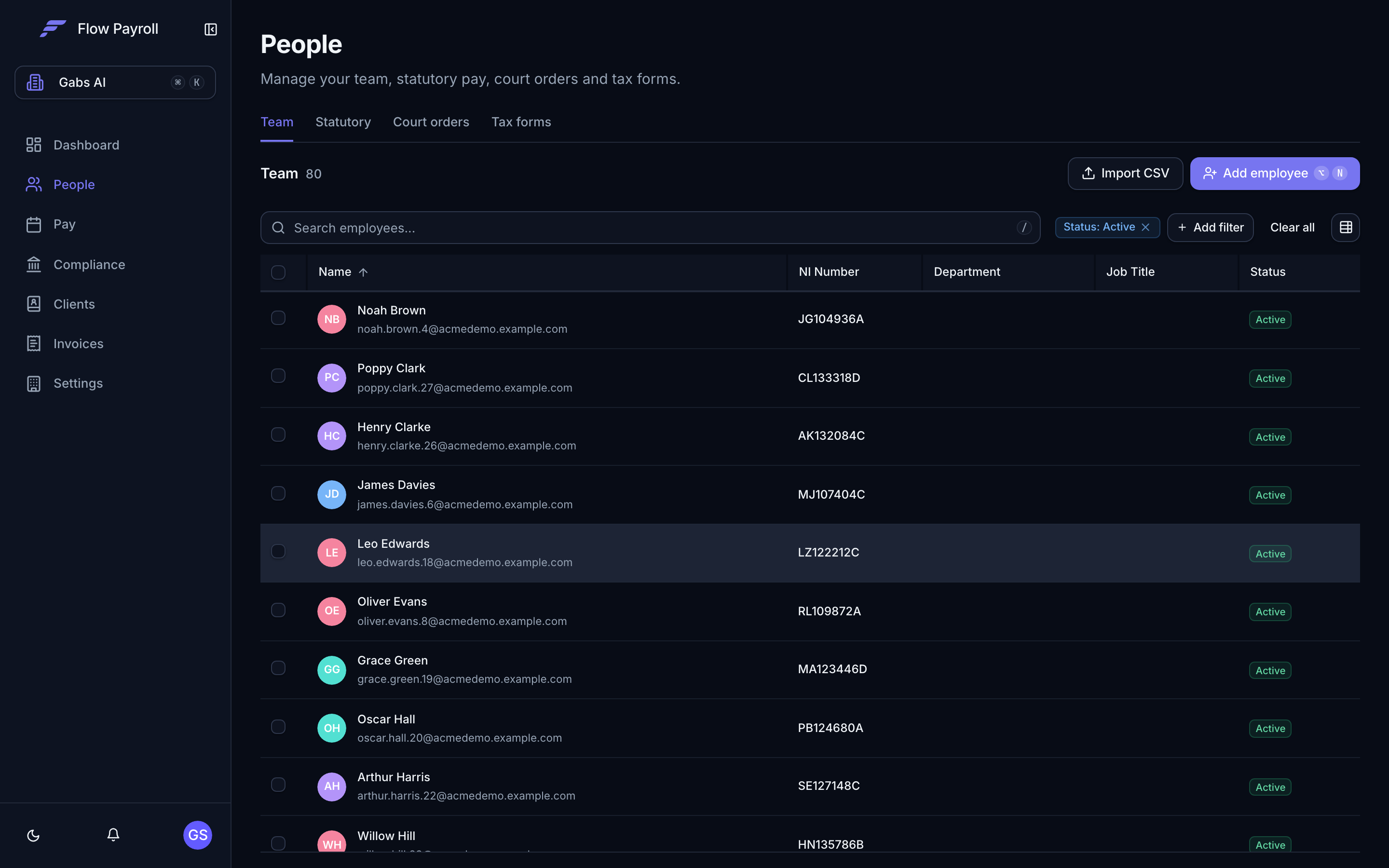Open Pay in the sidebar
1389x868 pixels.
[x=115, y=224]
